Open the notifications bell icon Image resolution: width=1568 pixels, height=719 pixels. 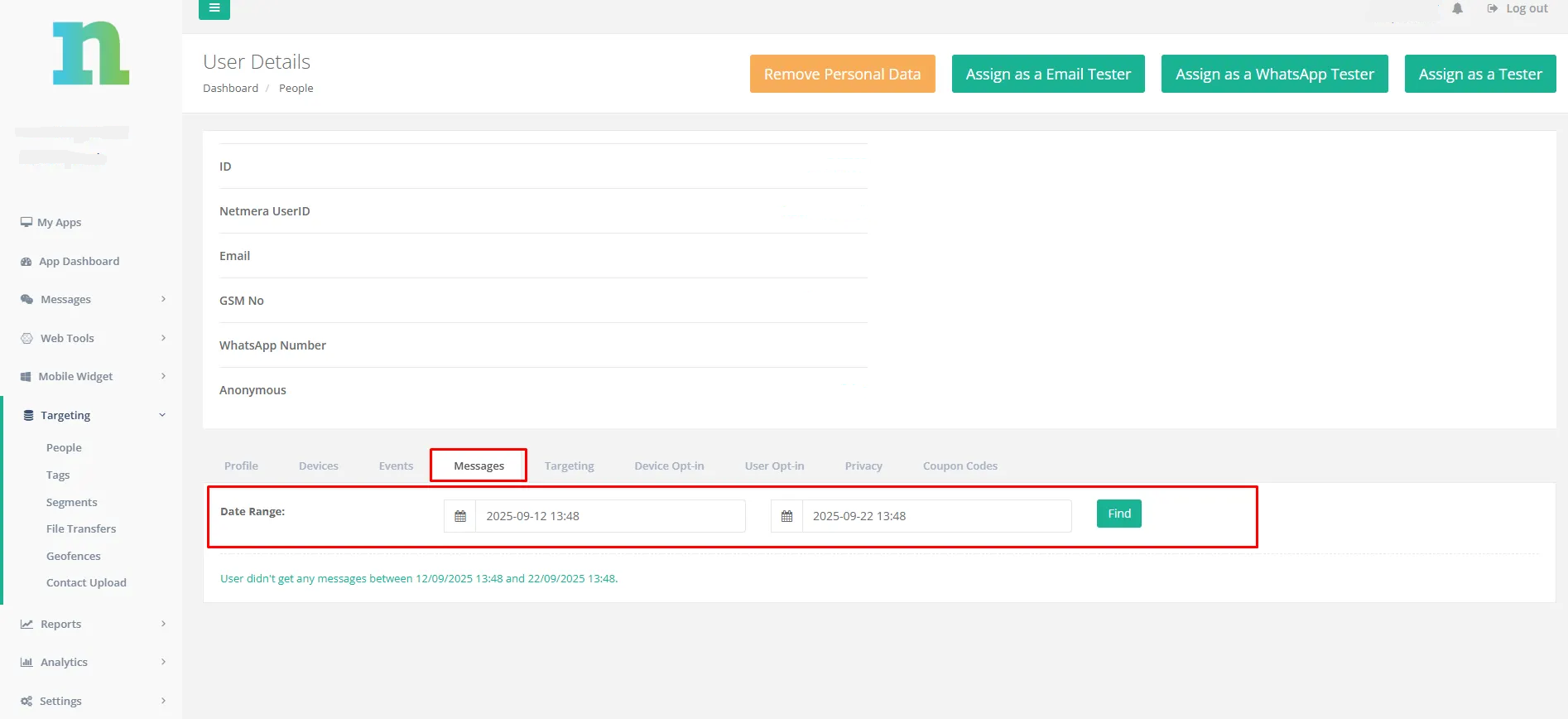click(1457, 8)
